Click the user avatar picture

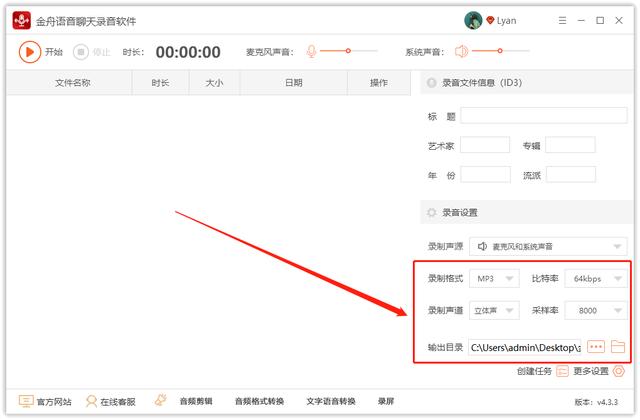473,20
